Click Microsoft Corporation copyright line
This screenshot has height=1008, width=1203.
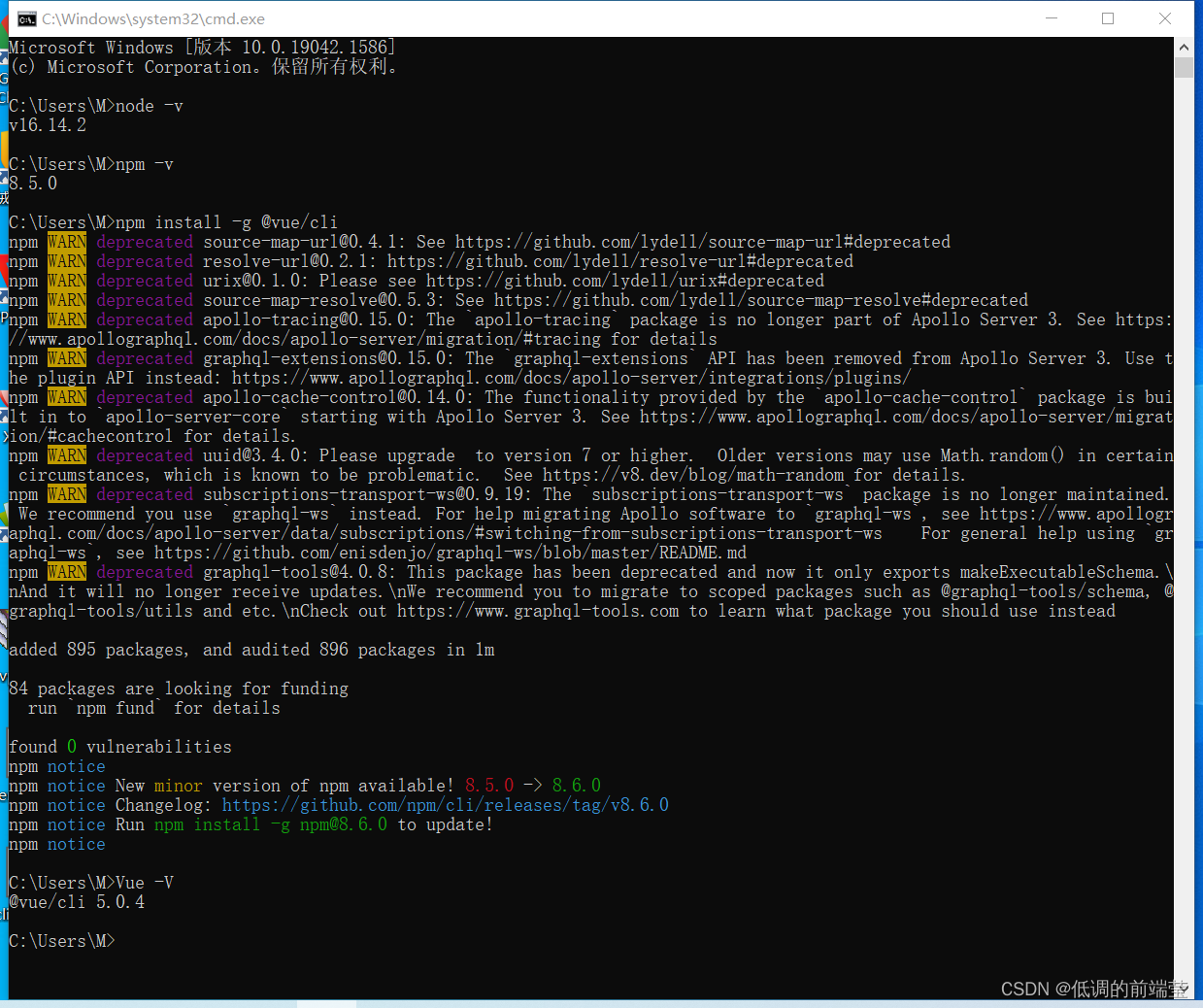(203, 67)
